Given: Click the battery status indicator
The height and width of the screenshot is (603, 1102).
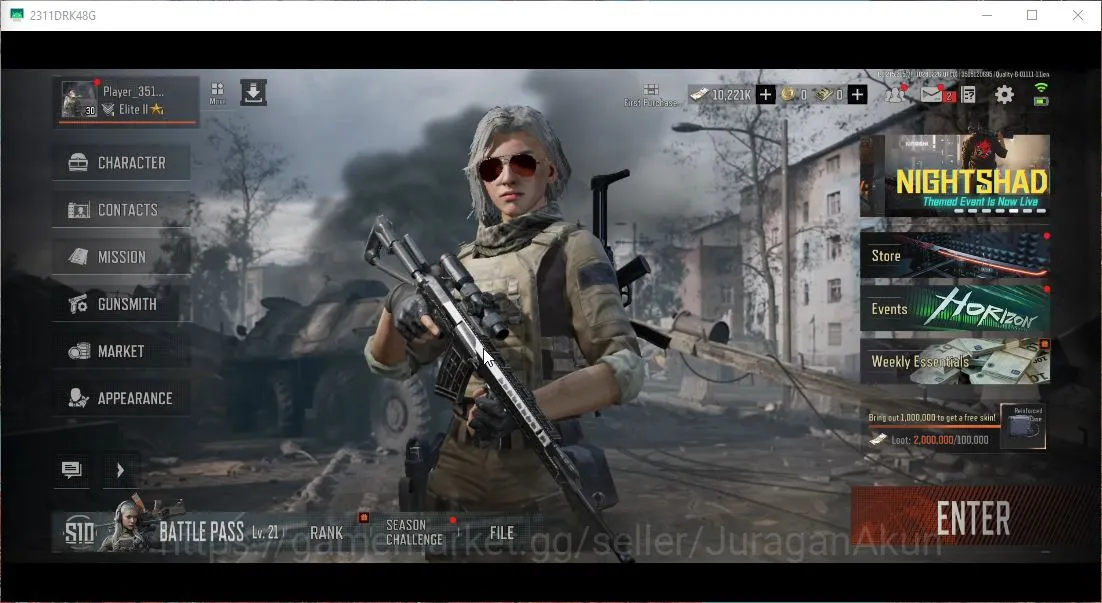Looking at the screenshot, I should click(x=1041, y=101).
